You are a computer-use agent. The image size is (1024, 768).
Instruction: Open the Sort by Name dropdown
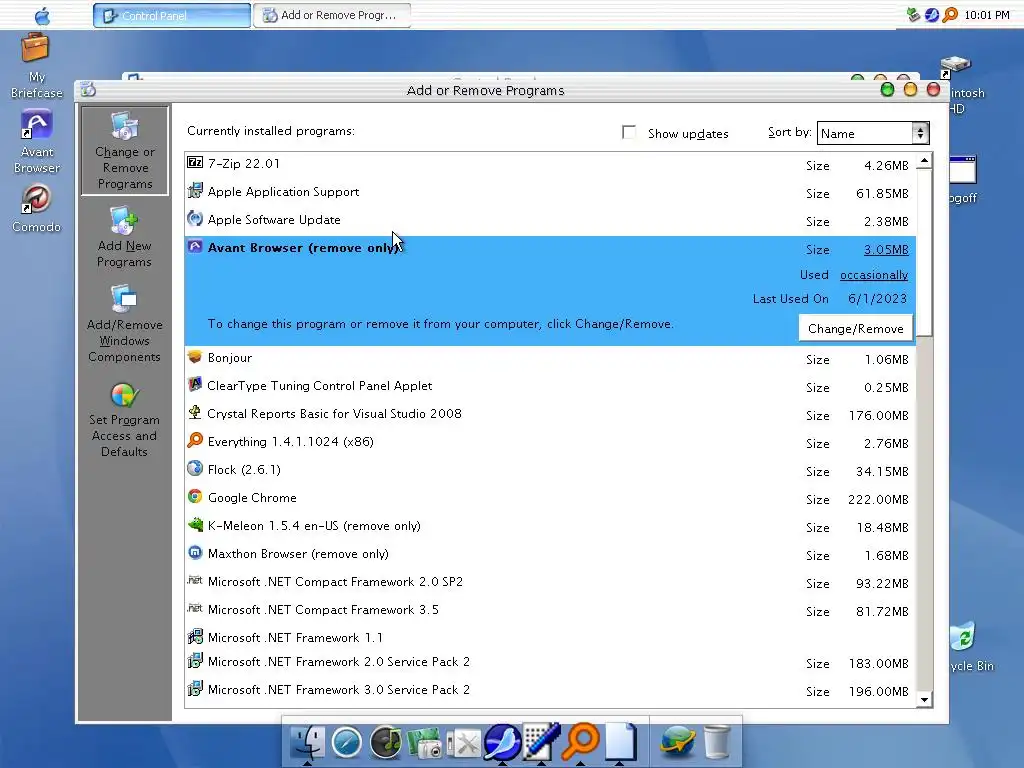point(872,133)
